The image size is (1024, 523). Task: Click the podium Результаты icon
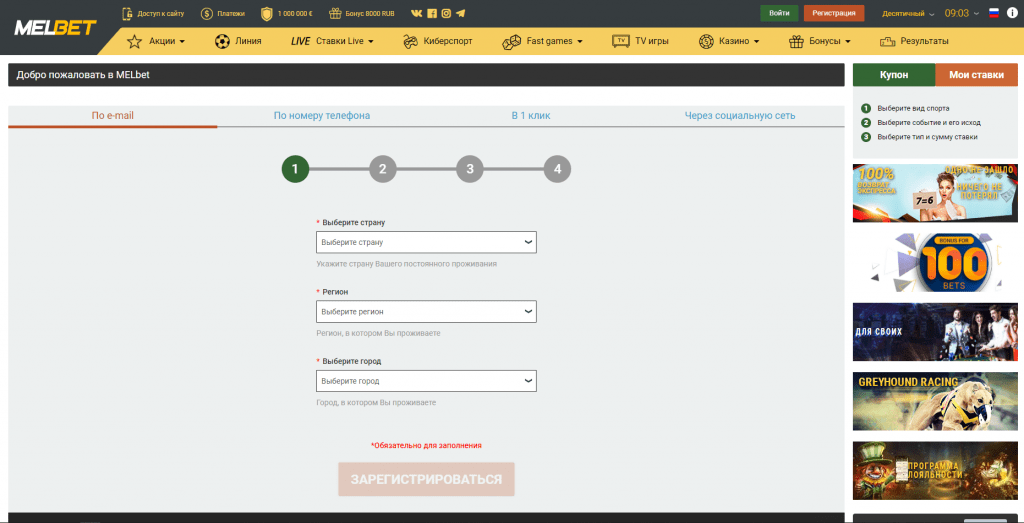click(x=887, y=41)
